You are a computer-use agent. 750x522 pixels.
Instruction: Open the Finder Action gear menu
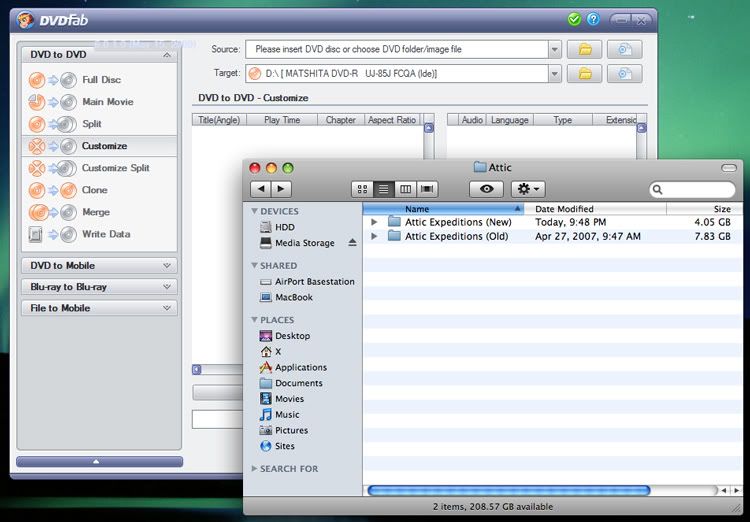pos(528,189)
